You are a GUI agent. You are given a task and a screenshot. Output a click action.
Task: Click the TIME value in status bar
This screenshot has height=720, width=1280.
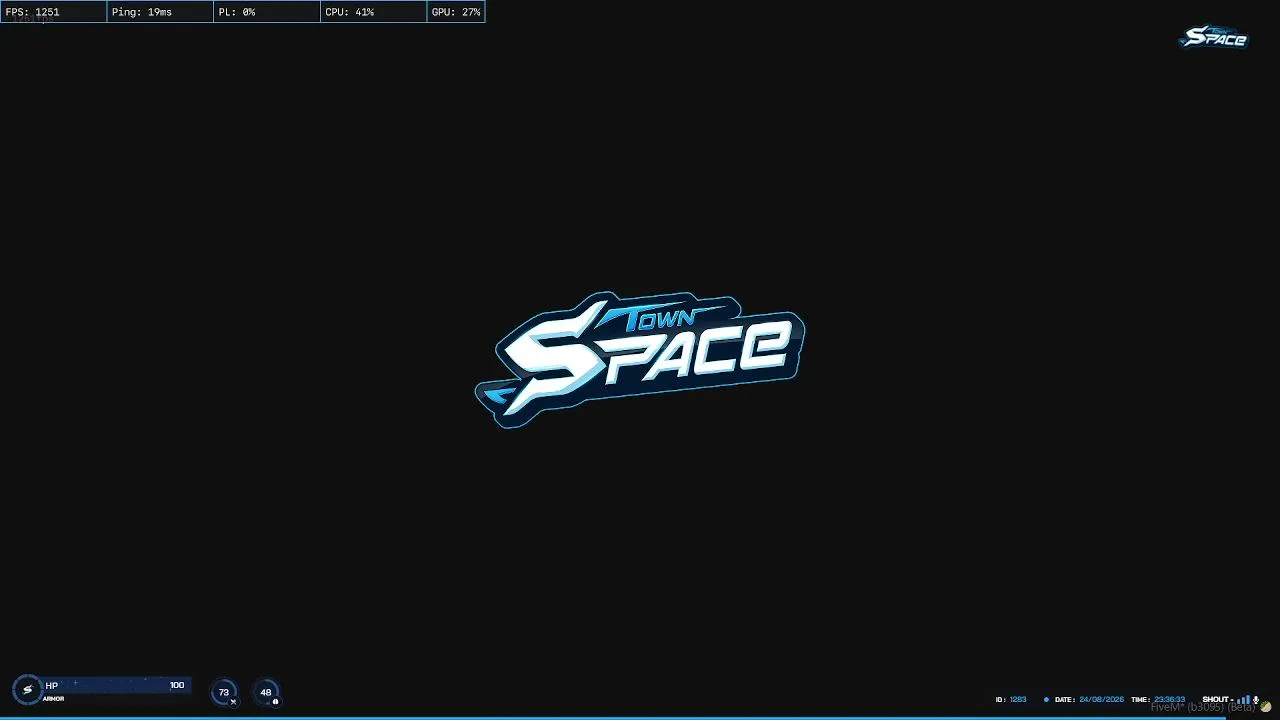click(1170, 700)
